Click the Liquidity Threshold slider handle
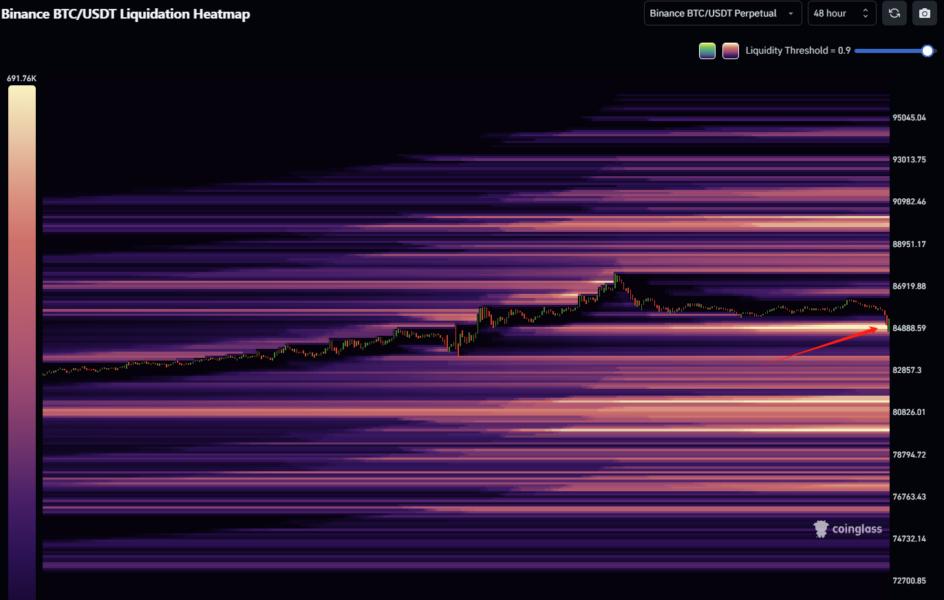The width and height of the screenshot is (944, 600). [927, 51]
